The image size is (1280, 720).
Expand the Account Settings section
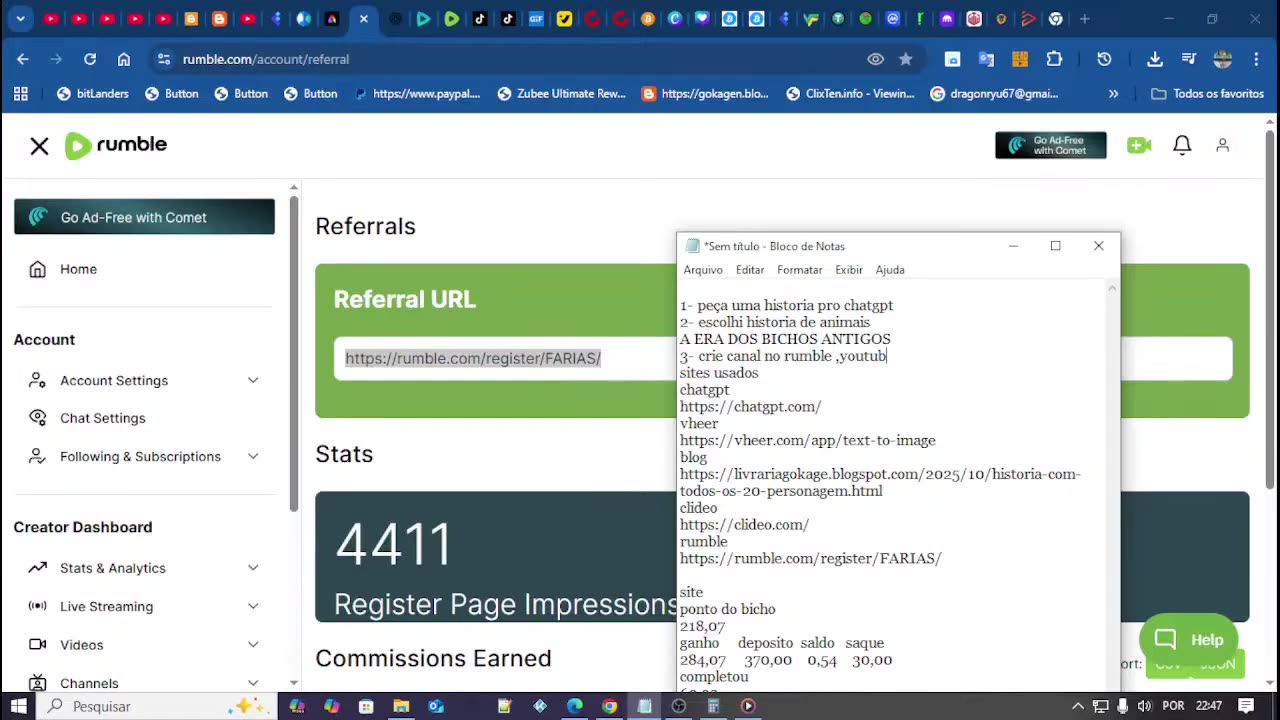(x=144, y=380)
